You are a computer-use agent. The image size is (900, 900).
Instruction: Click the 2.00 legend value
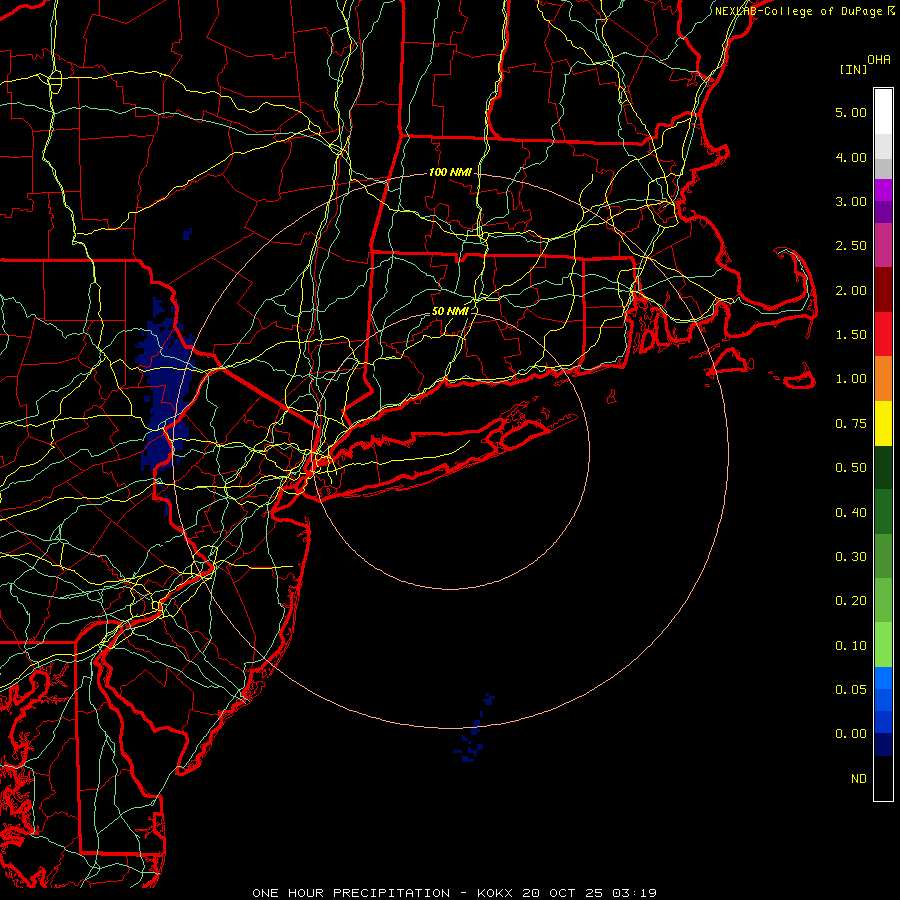(851, 290)
